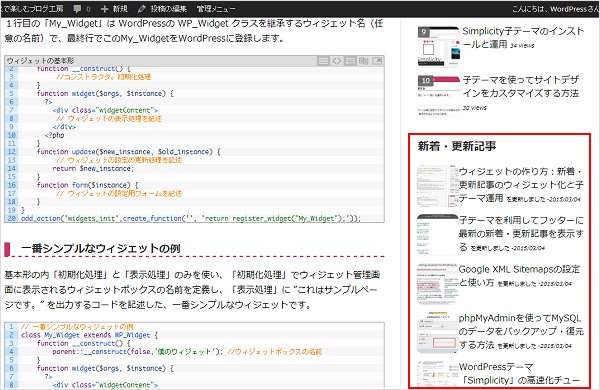Toggle line numbers in ウィジェットの基本形 code box
The image size is (600, 390).
tap(323, 61)
